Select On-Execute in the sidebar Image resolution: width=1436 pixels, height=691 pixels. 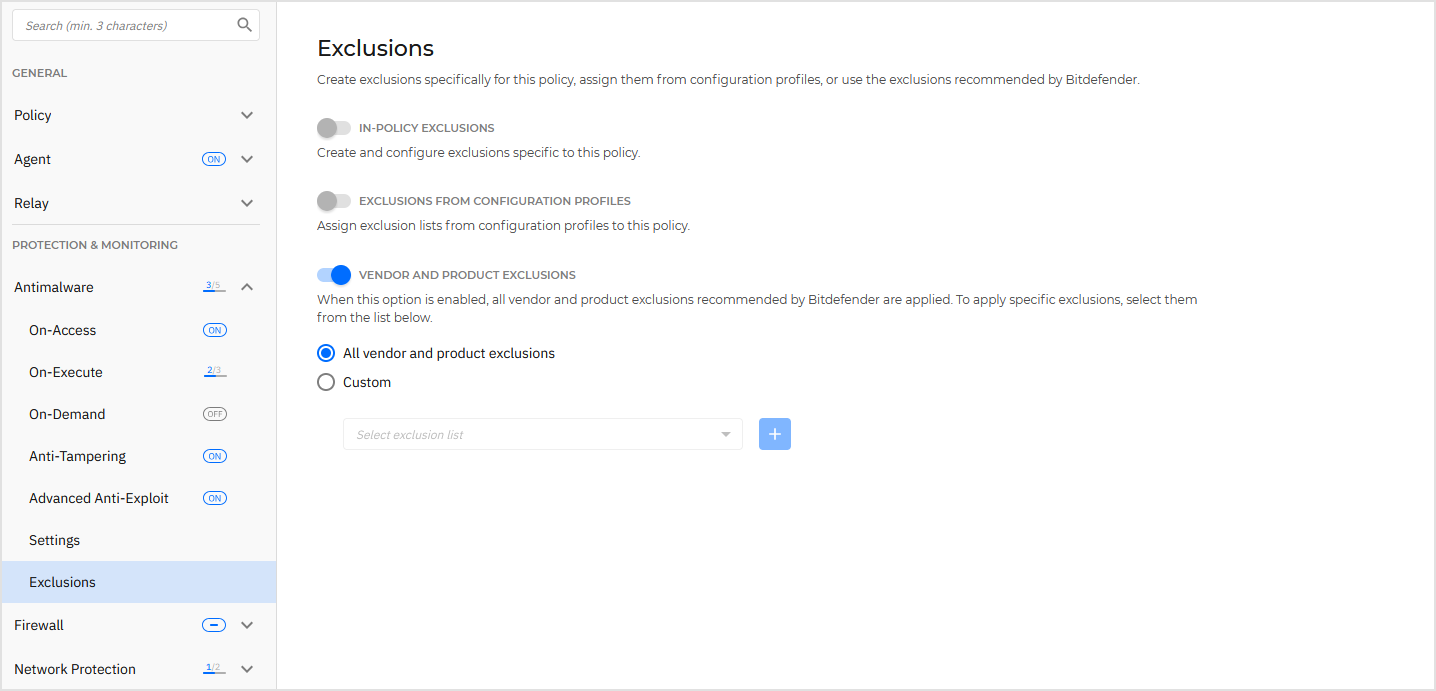pyautogui.click(x=65, y=371)
